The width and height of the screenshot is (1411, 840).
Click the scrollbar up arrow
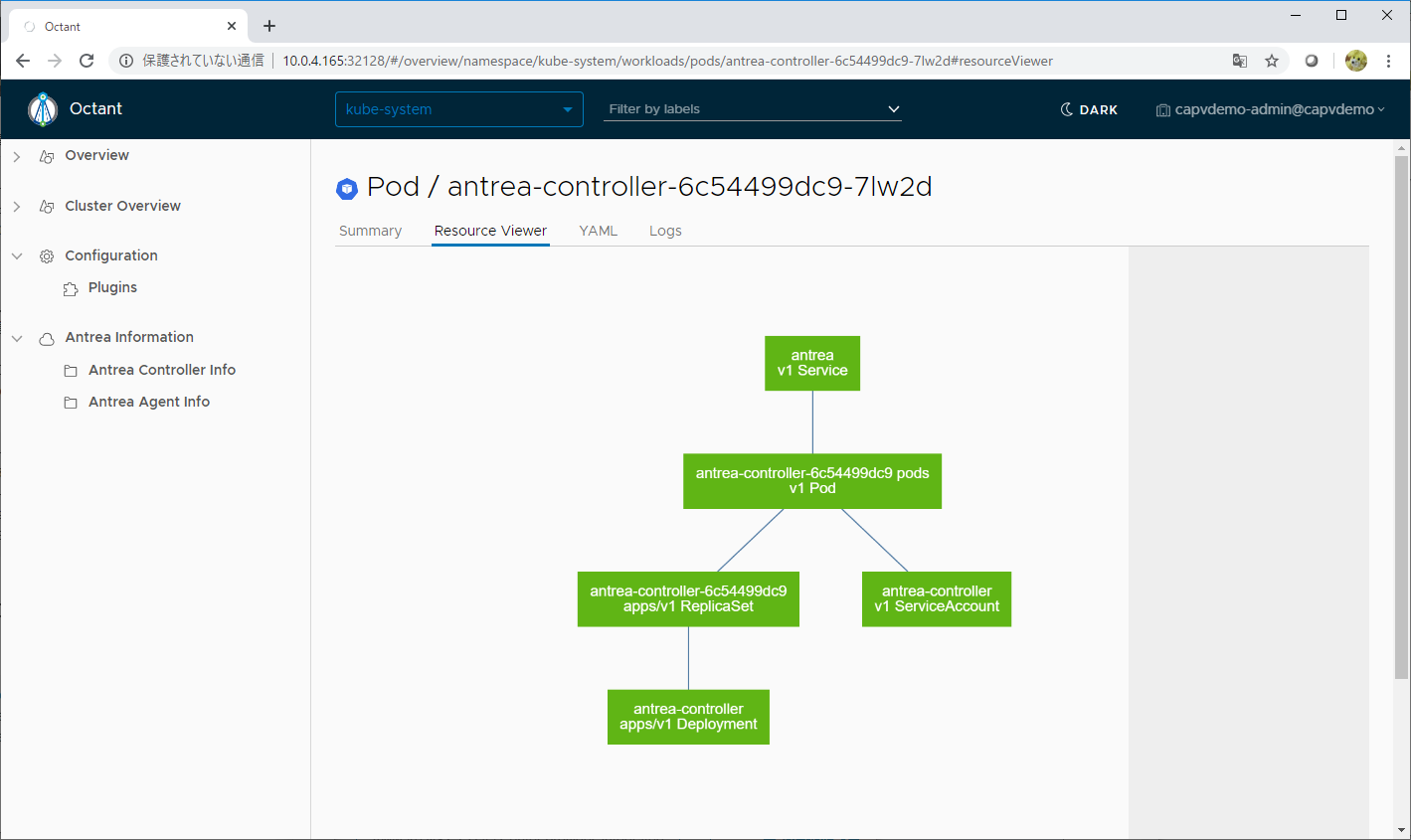point(1401,147)
